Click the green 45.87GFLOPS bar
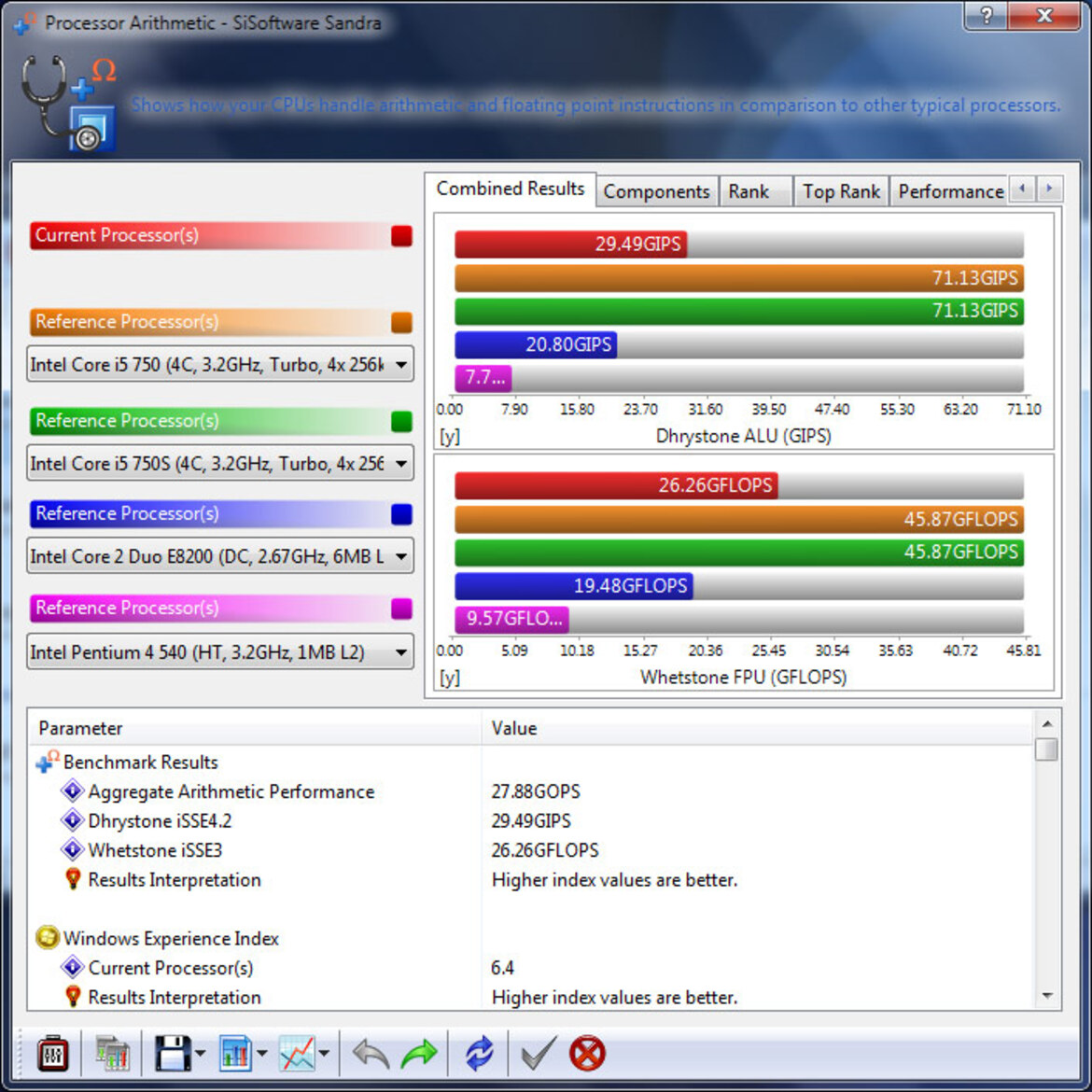This screenshot has height=1092, width=1092. [x=739, y=552]
